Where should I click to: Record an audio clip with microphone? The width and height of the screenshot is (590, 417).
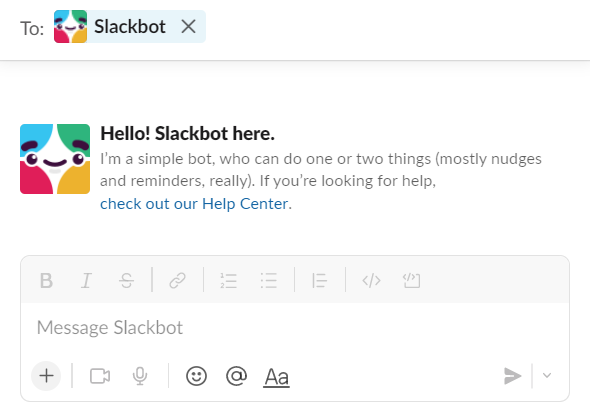140,376
